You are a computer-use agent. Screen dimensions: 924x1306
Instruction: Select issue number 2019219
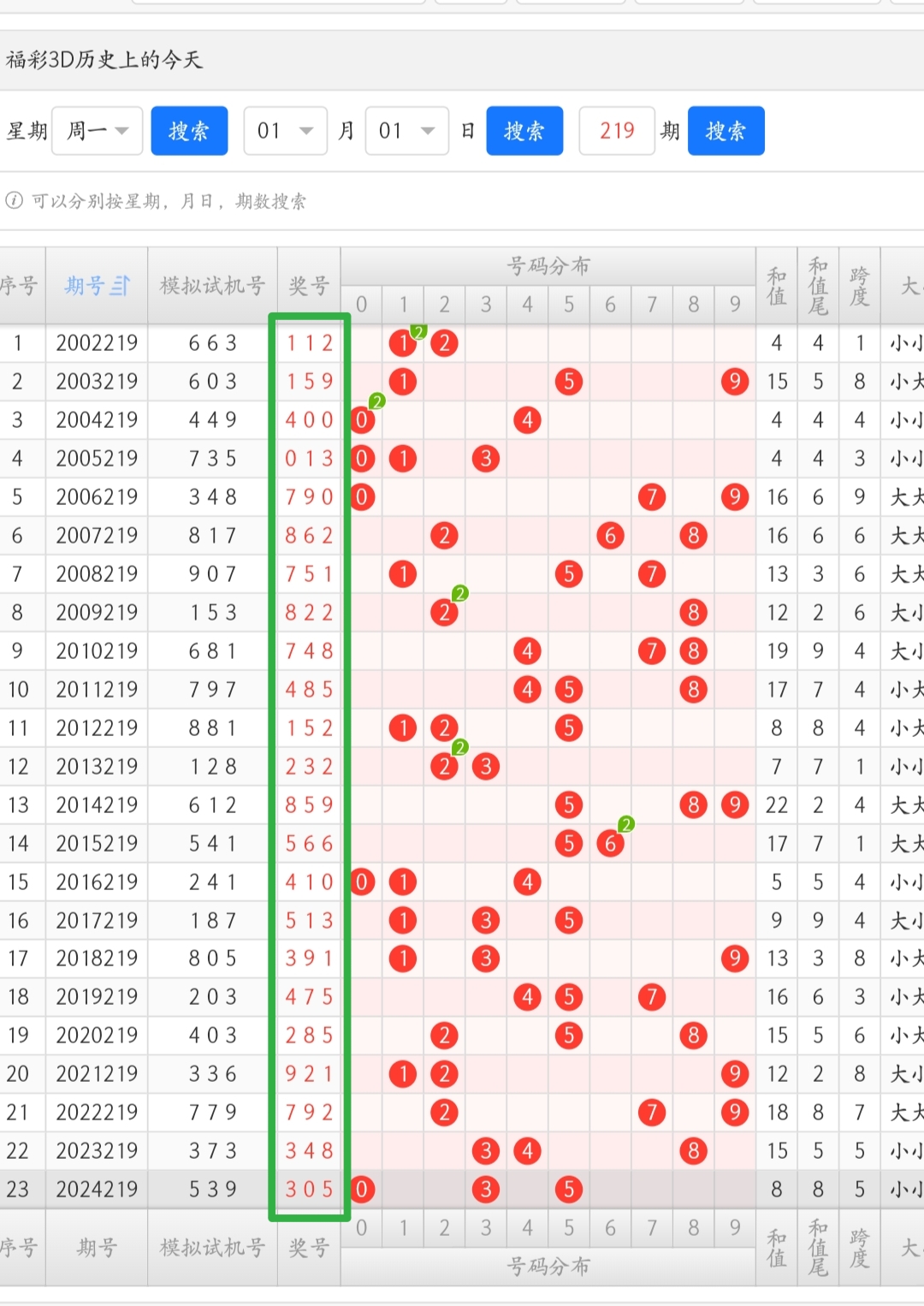coord(97,997)
